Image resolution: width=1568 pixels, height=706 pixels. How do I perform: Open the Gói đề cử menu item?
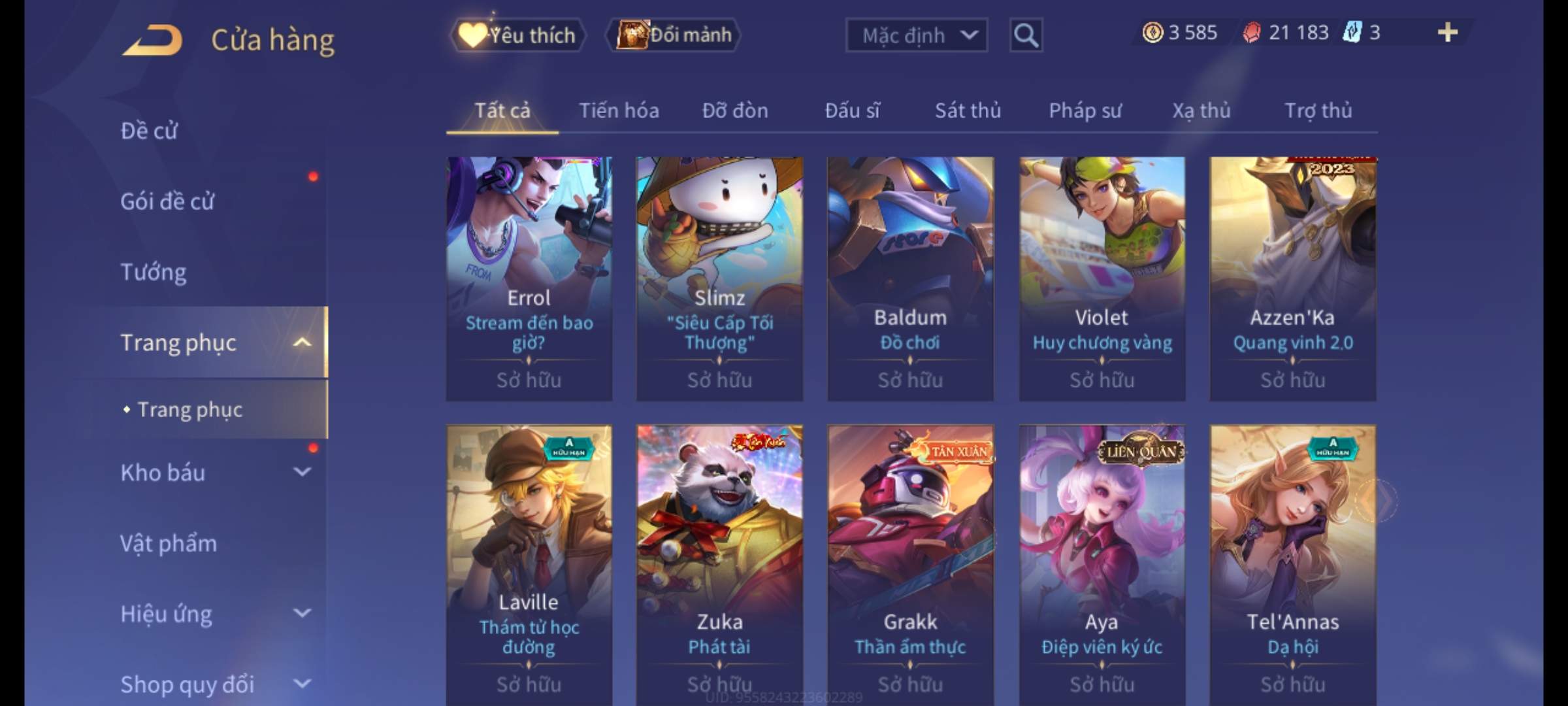click(167, 201)
